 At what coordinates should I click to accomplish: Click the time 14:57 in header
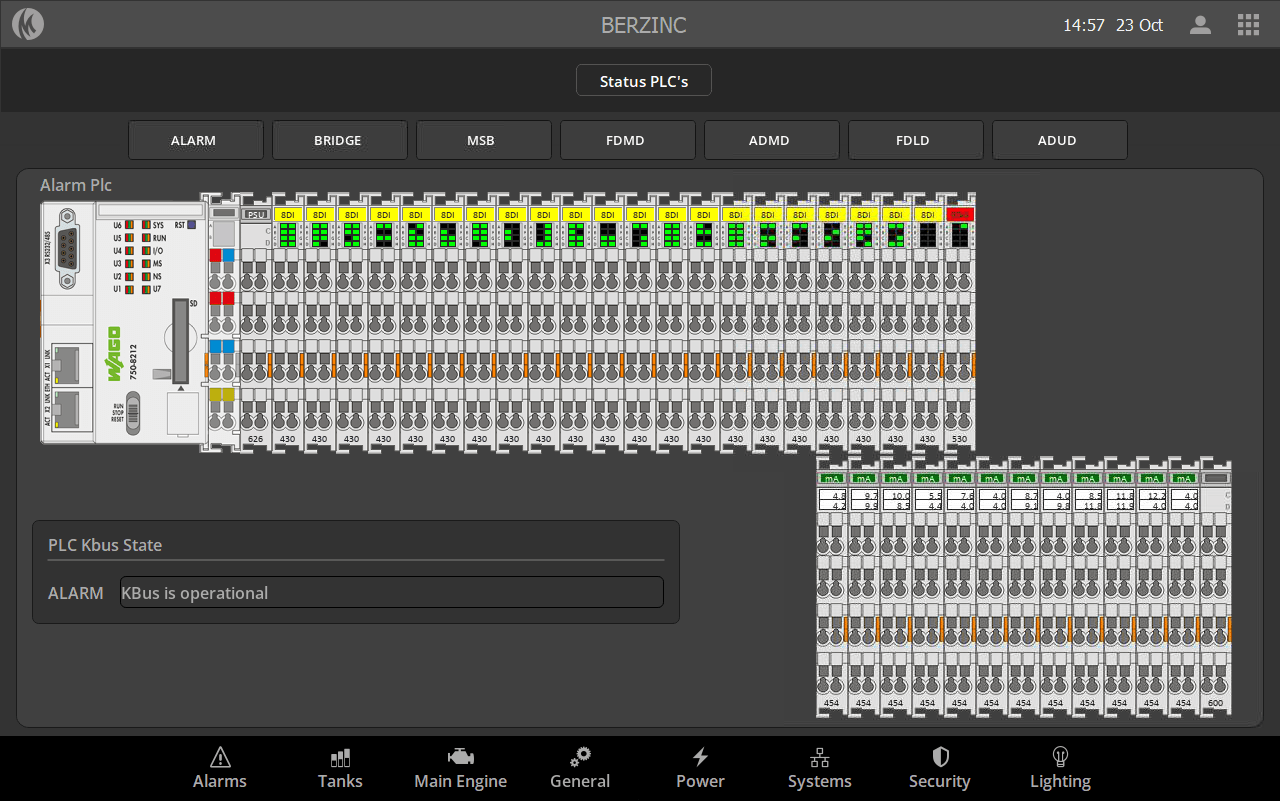pyautogui.click(x=1083, y=25)
